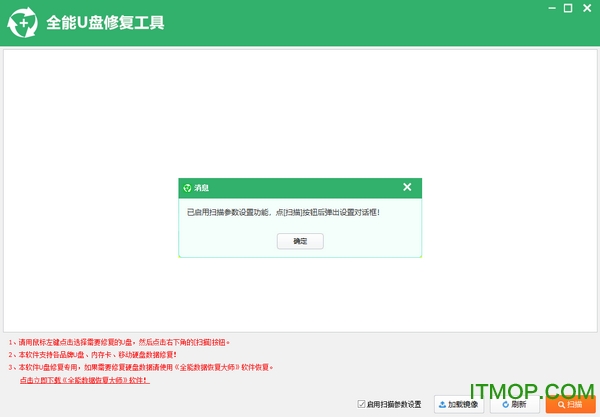
Task: Click the 刷新 button
Action: [515, 404]
